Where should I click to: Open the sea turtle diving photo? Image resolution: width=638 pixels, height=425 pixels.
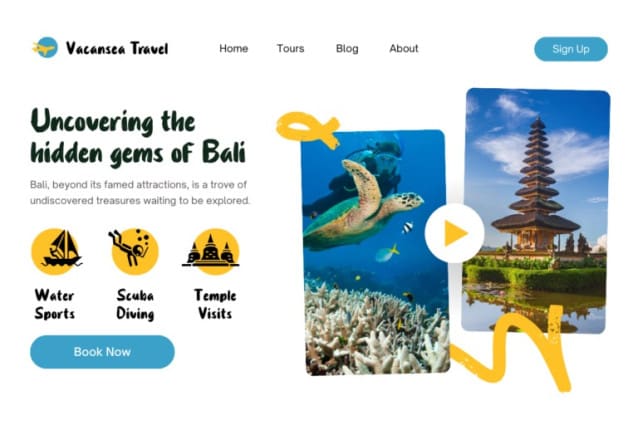click(375, 252)
